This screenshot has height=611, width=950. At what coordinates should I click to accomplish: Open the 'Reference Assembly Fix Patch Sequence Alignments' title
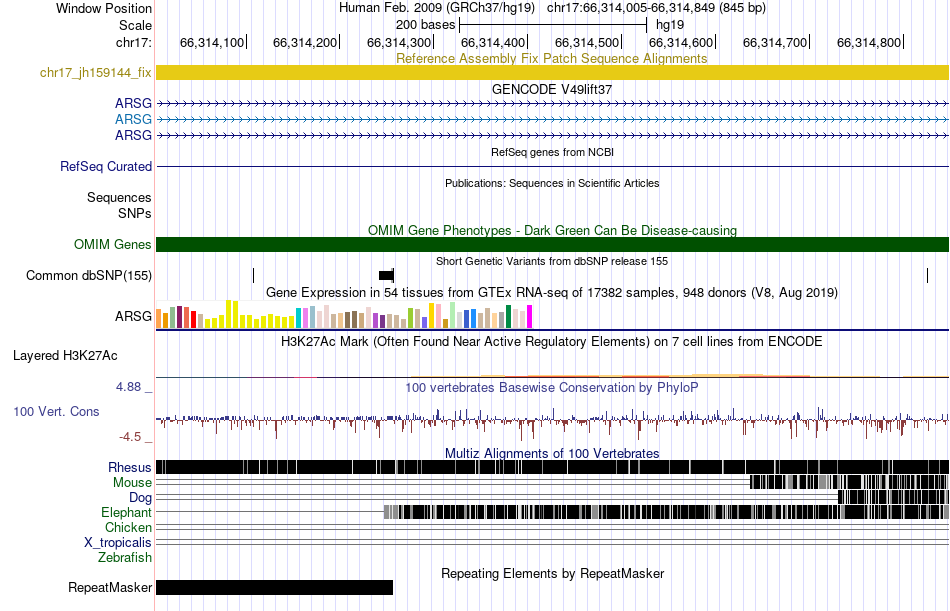point(551,58)
